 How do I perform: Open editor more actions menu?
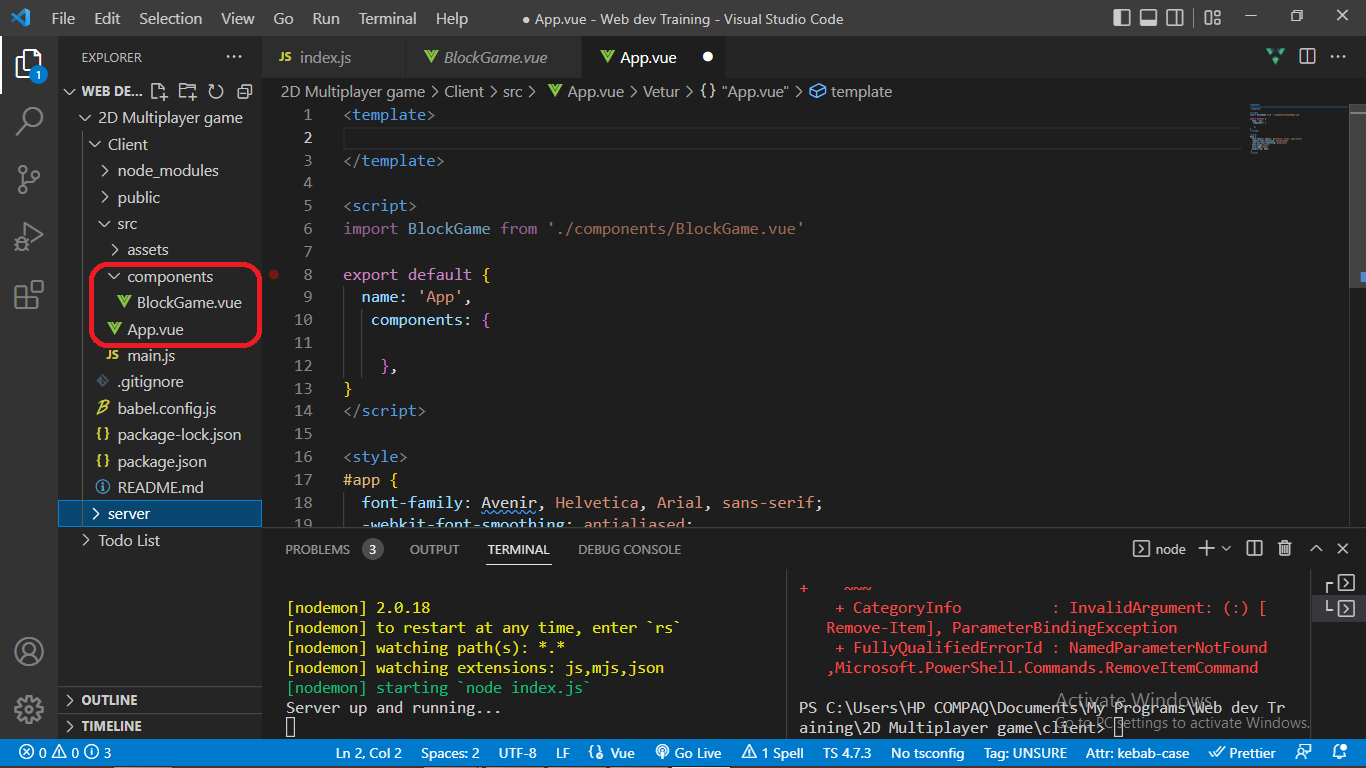click(1338, 57)
